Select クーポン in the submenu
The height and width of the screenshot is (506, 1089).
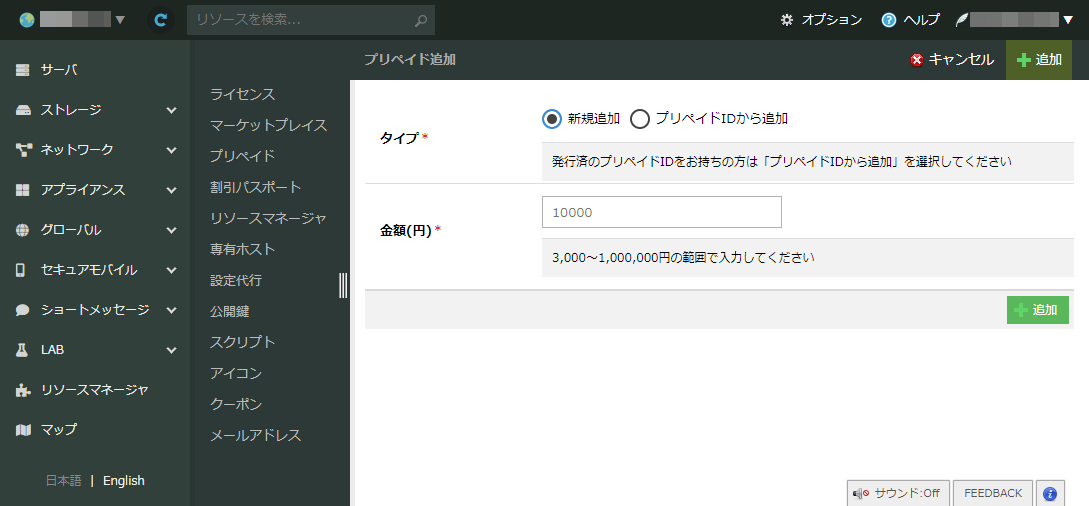tap(236, 404)
